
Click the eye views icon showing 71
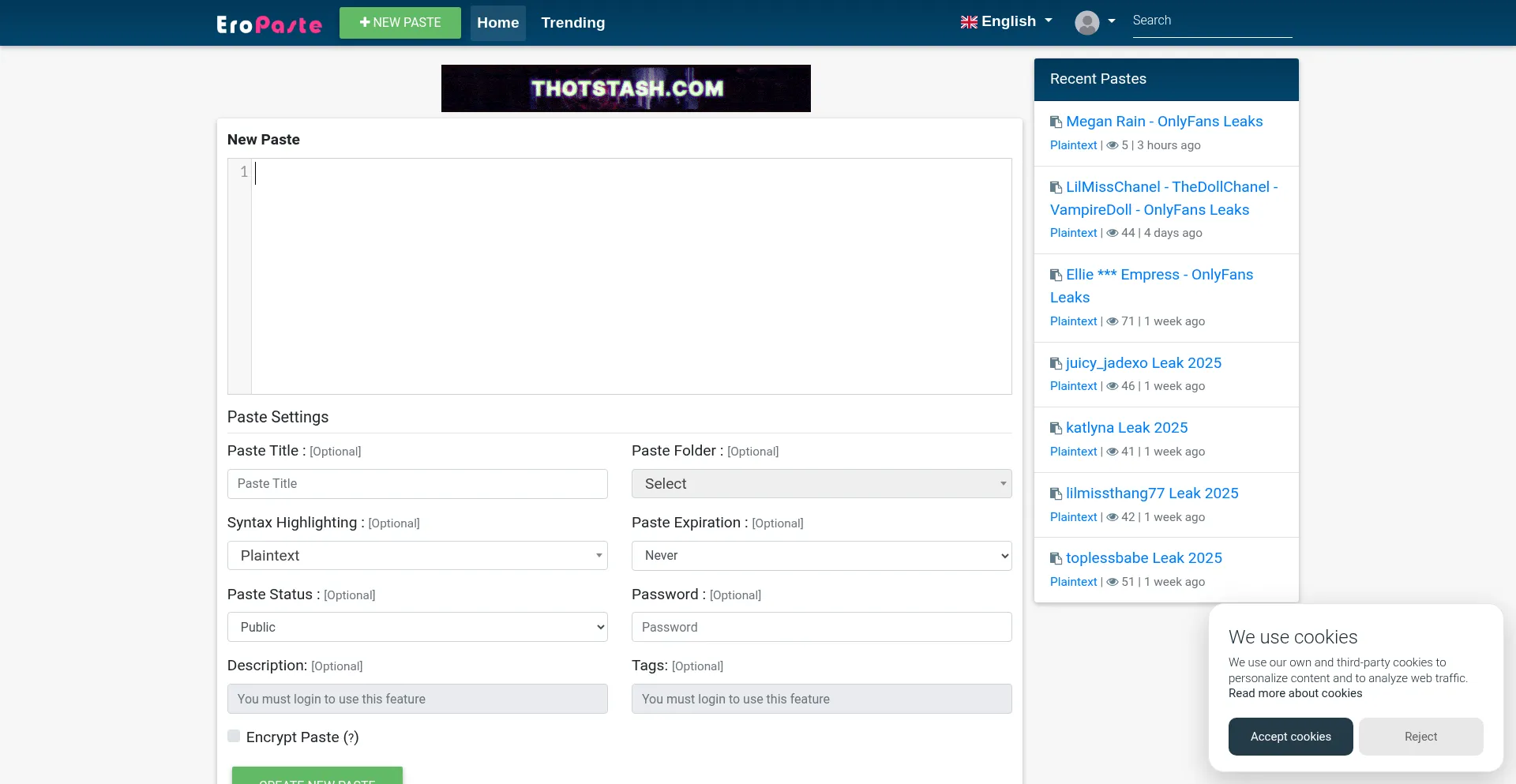pos(1113,321)
